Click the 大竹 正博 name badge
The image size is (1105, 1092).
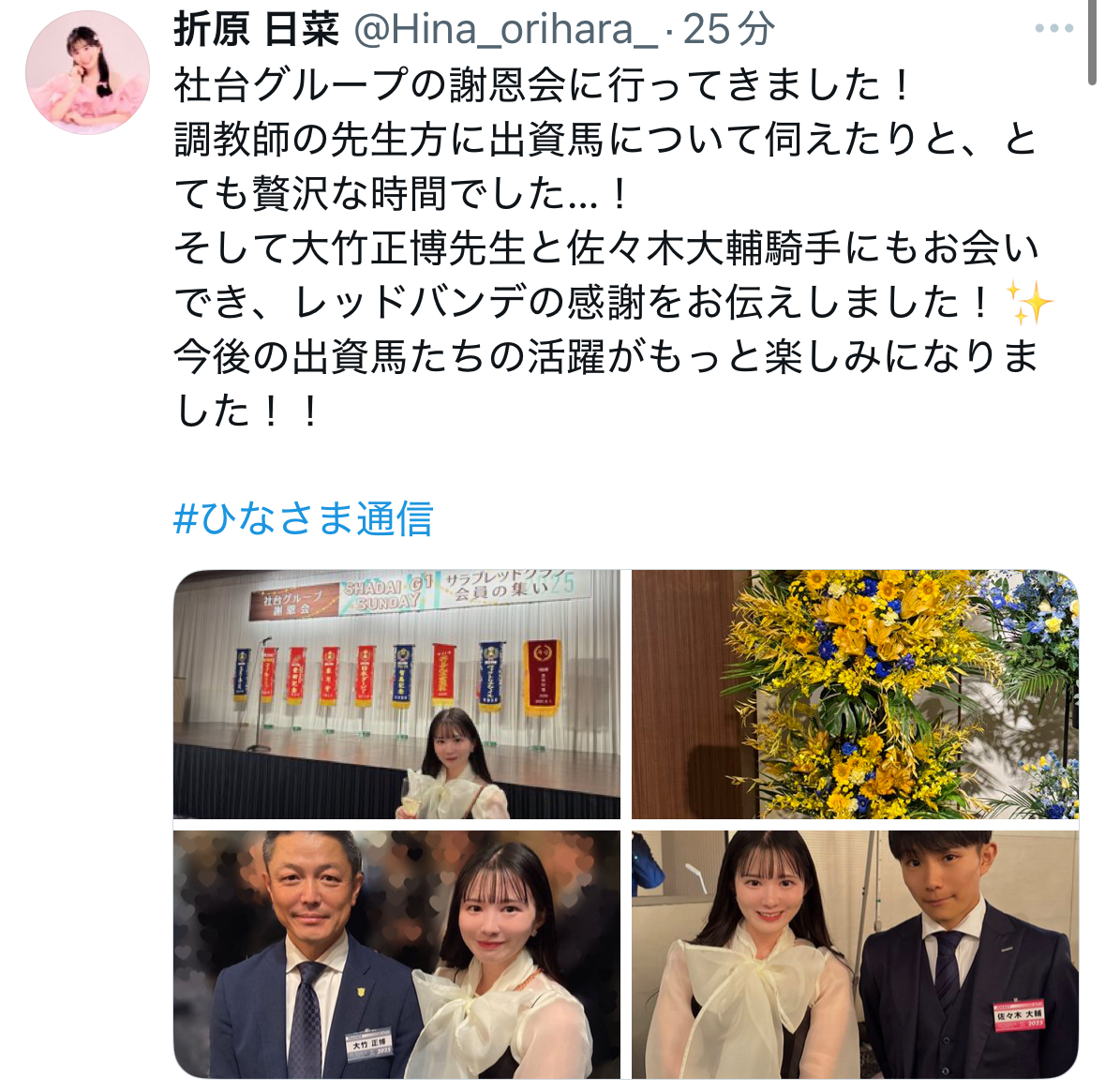coord(368,1044)
